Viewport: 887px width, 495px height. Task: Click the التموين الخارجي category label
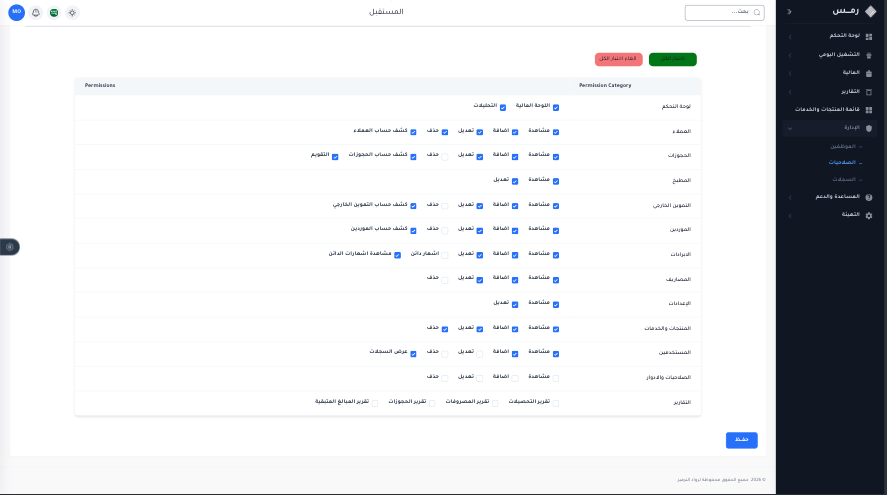point(671,205)
